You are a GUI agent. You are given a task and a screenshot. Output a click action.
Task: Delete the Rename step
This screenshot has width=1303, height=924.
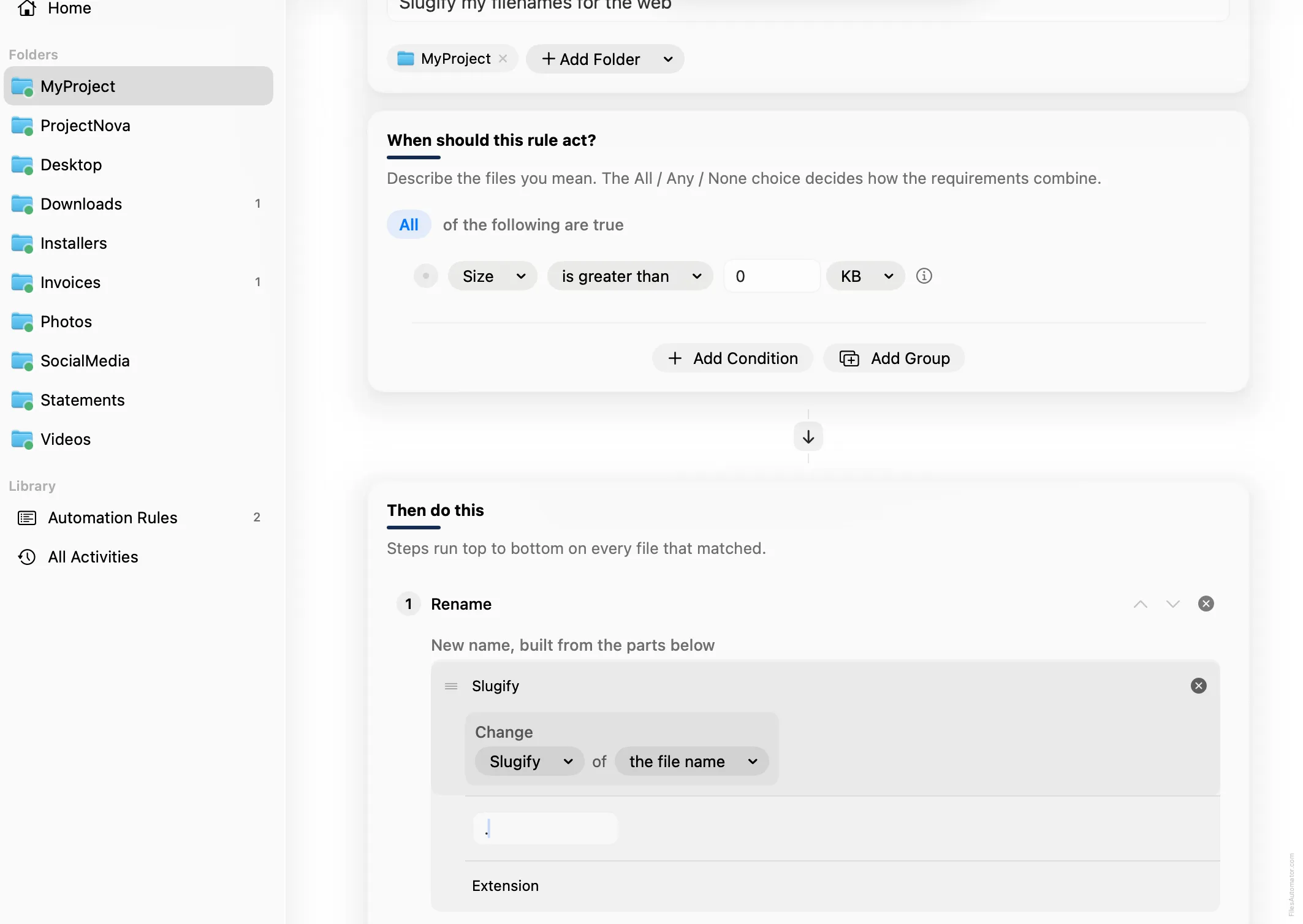pyautogui.click(x=1206, y=604)
